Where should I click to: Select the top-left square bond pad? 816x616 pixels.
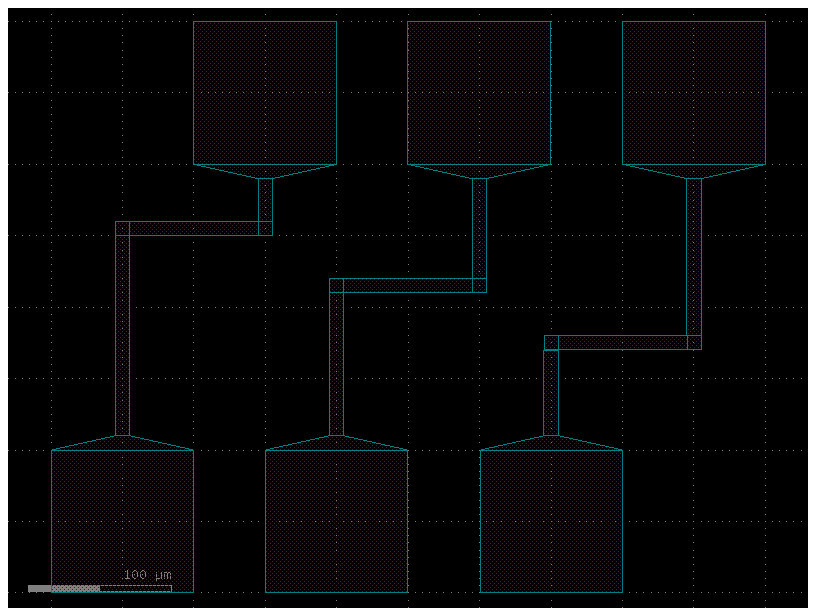(x=265, y=93)
